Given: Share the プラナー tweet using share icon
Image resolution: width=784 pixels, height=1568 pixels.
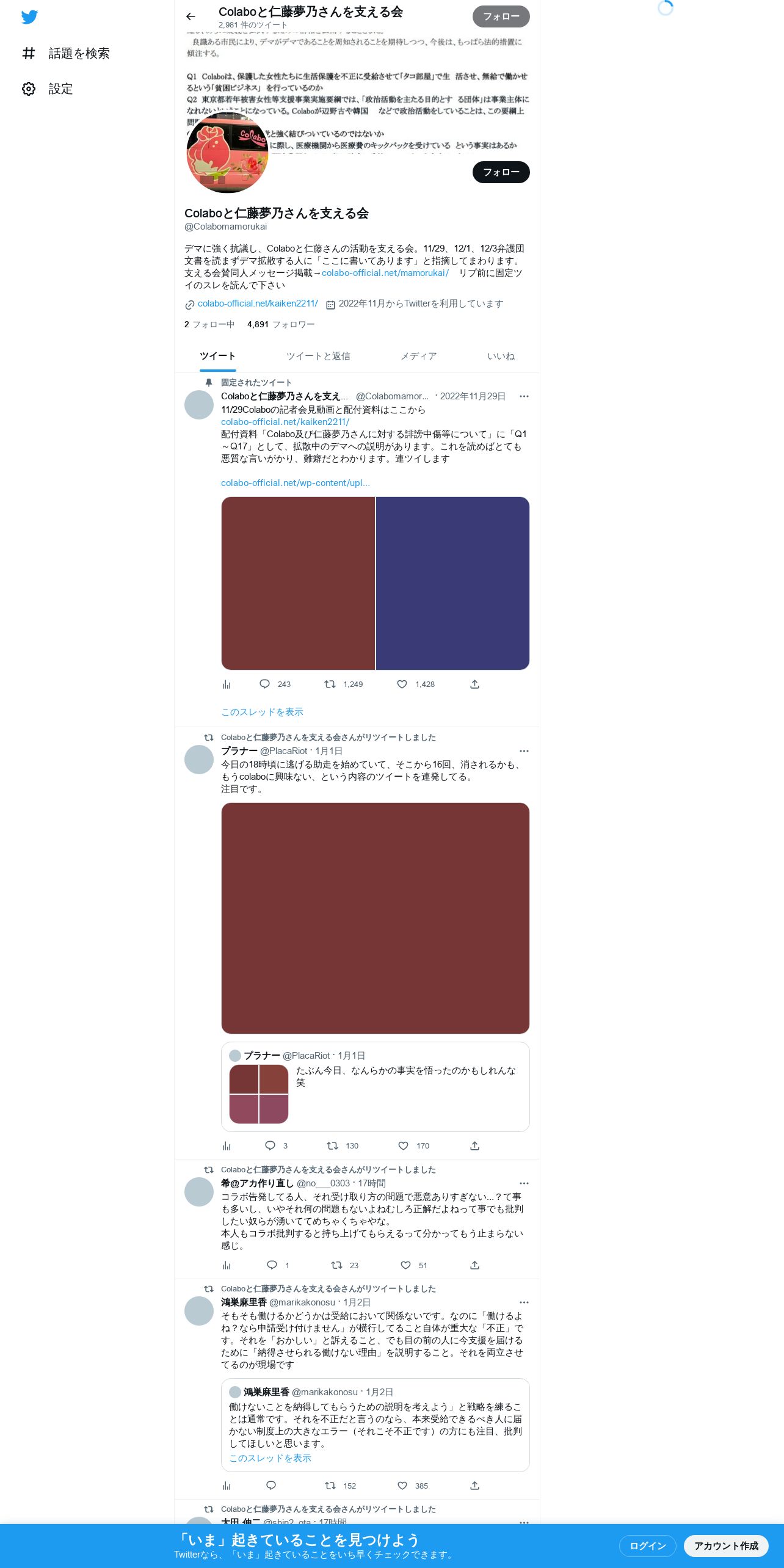Looking at the screenshot, I should (x=474, y=1145).
